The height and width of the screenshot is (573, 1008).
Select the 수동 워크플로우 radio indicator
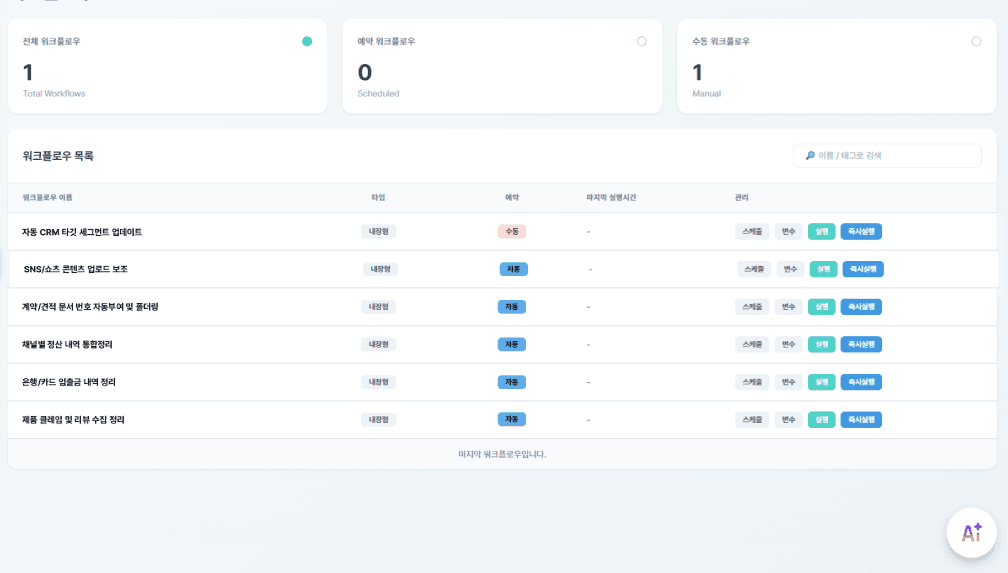[976, 41]
